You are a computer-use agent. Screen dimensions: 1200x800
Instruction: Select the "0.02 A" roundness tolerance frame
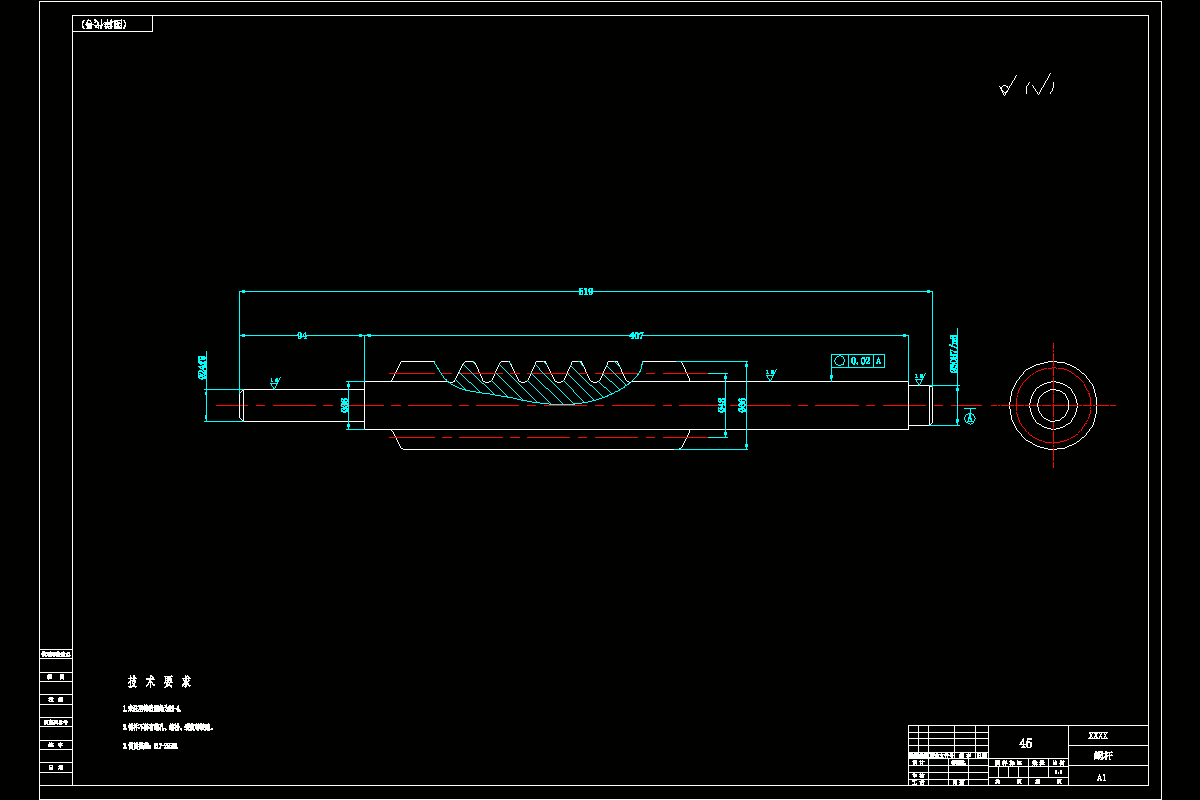[x=858, y=361]
